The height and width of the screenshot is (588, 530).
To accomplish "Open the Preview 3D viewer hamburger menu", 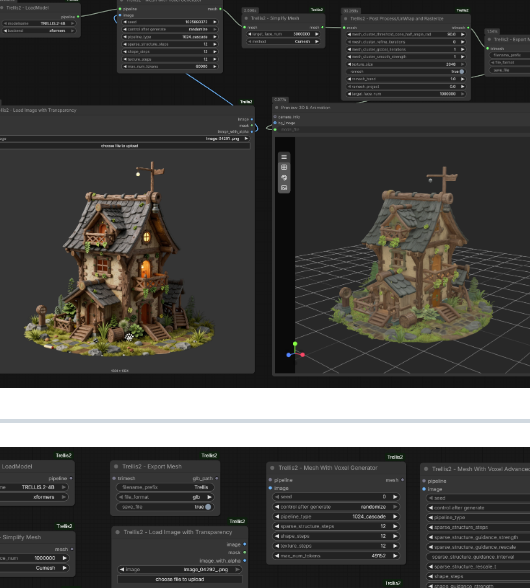I will tap(284, 157).
